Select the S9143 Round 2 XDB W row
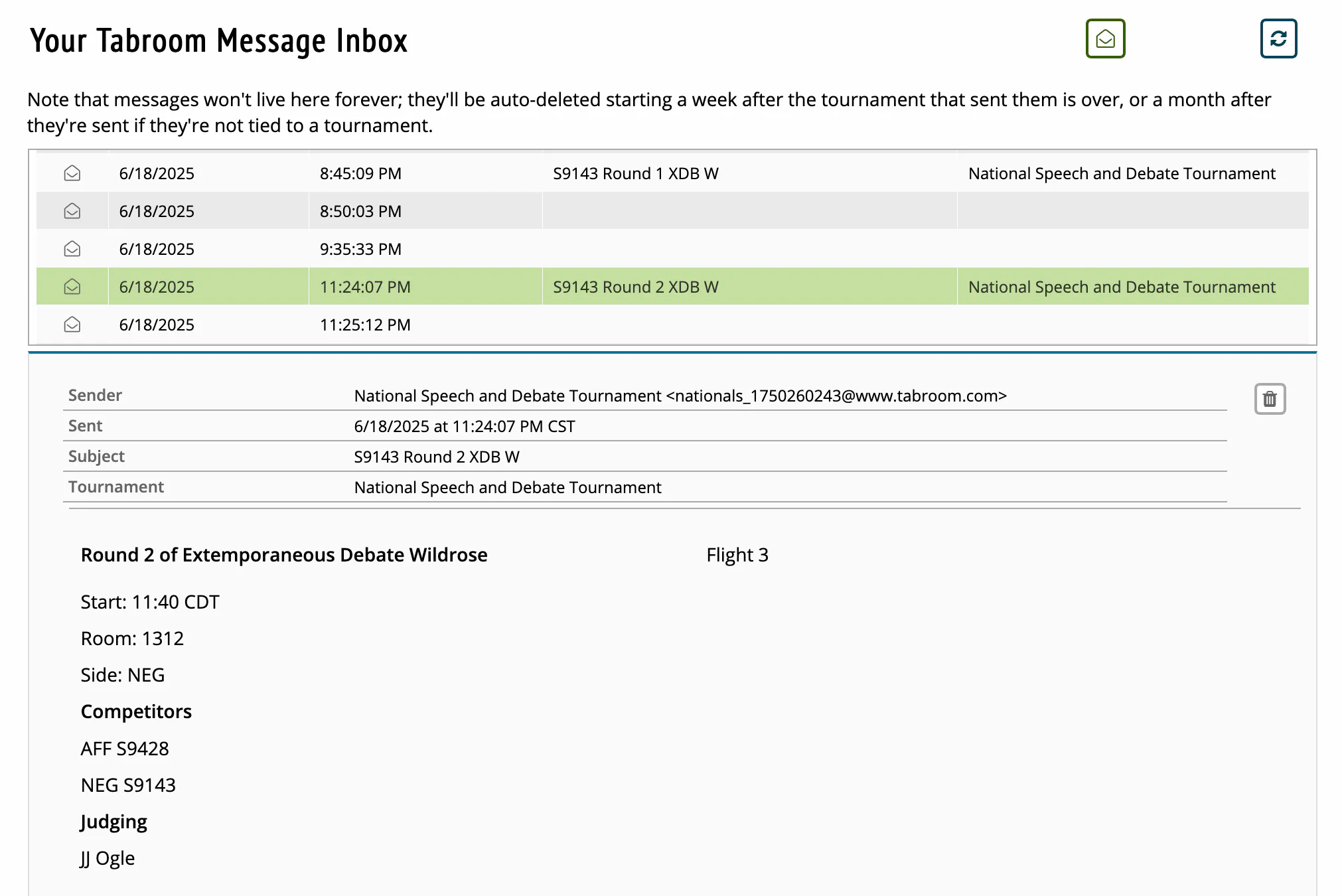The height and width of the screenshot is (896, 1342). pos(672,287)
